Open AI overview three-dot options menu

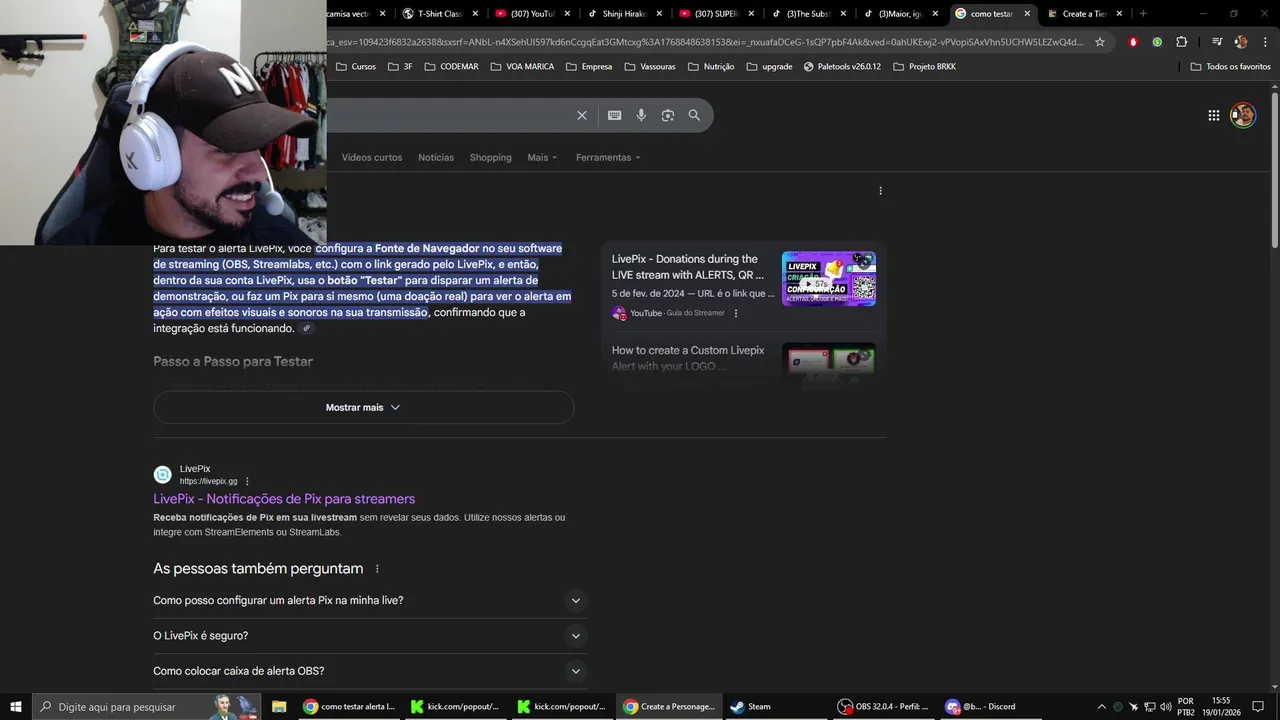tap(880, 191)
